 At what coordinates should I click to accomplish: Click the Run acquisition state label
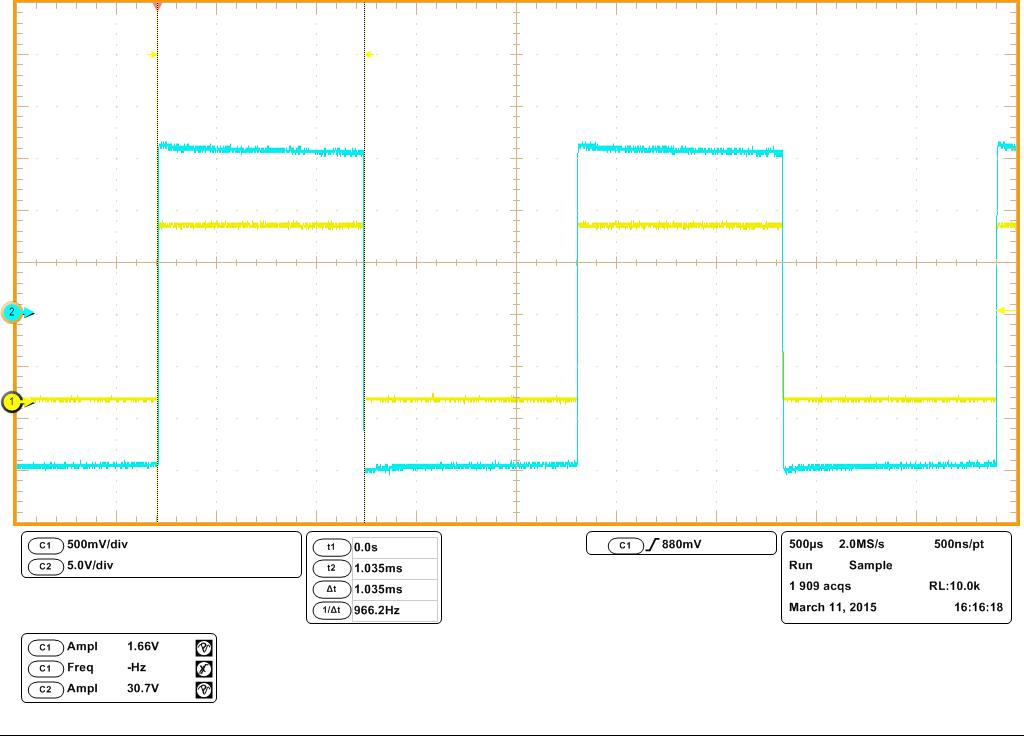point(801,566)
